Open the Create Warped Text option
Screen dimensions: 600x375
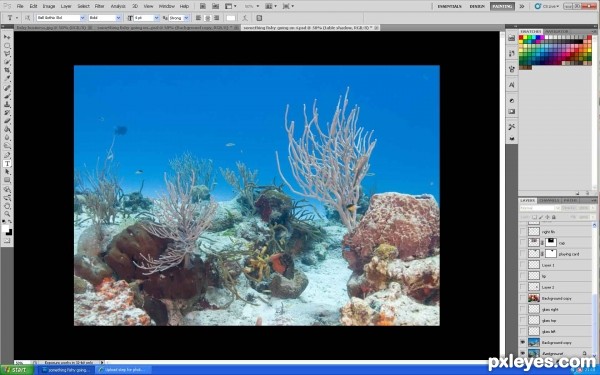245,18
